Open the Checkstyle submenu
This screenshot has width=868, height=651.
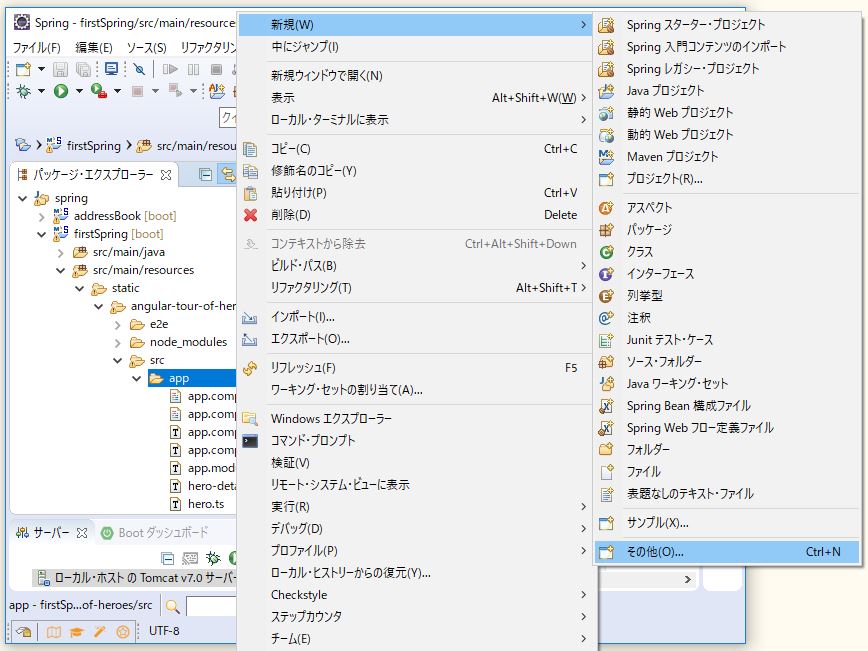415,595
